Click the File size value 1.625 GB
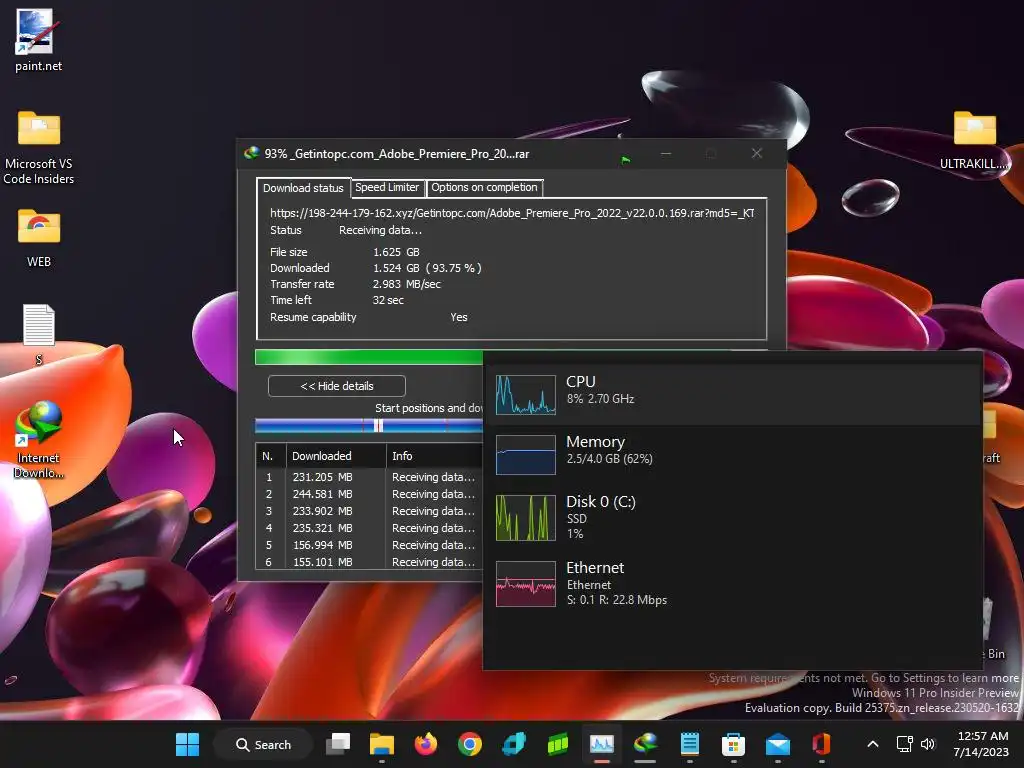 396,252
